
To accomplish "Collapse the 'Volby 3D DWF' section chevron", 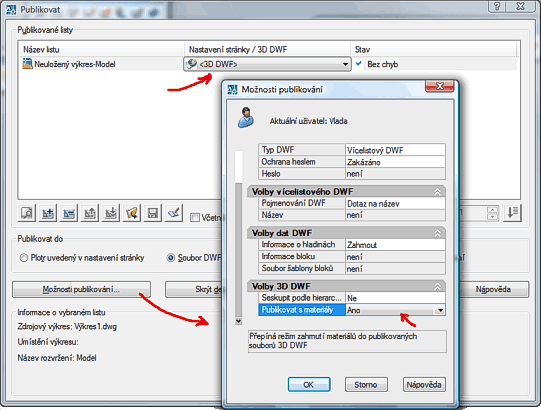I will [437, 286].
